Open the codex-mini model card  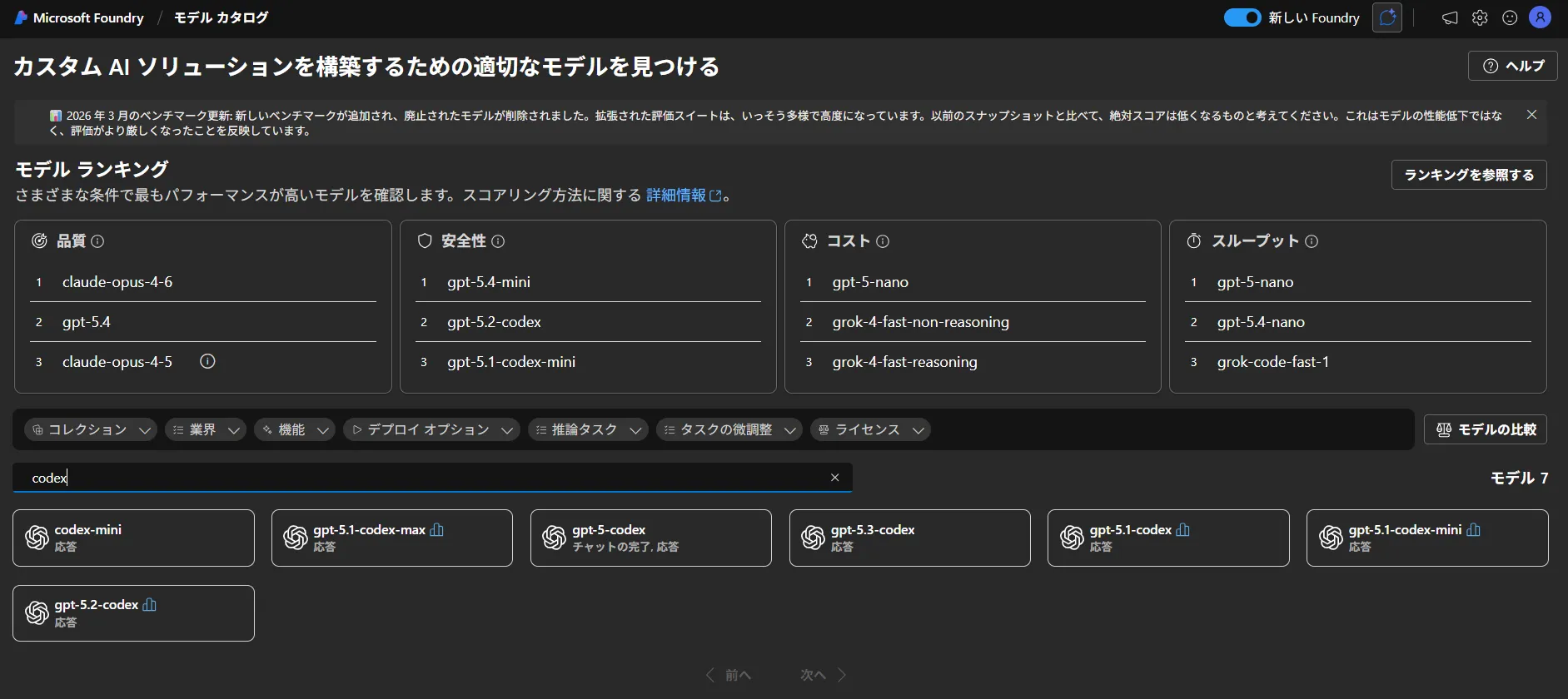tap(133, 538)
